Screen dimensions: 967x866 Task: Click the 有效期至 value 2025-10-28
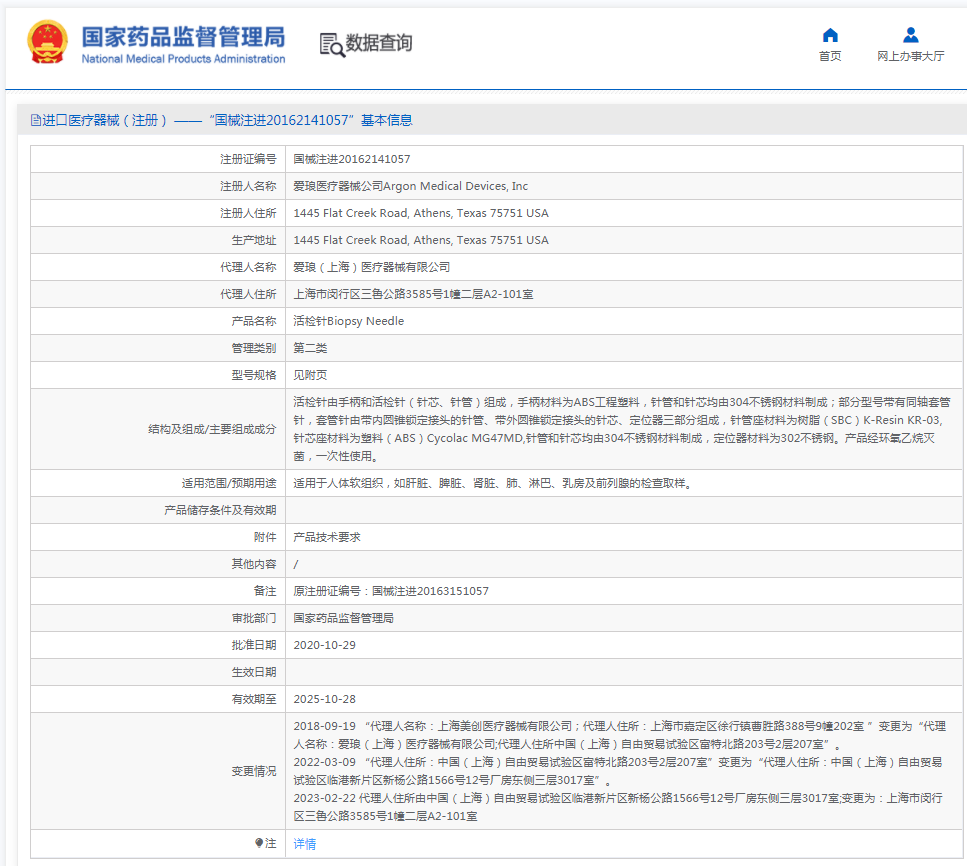324,699
